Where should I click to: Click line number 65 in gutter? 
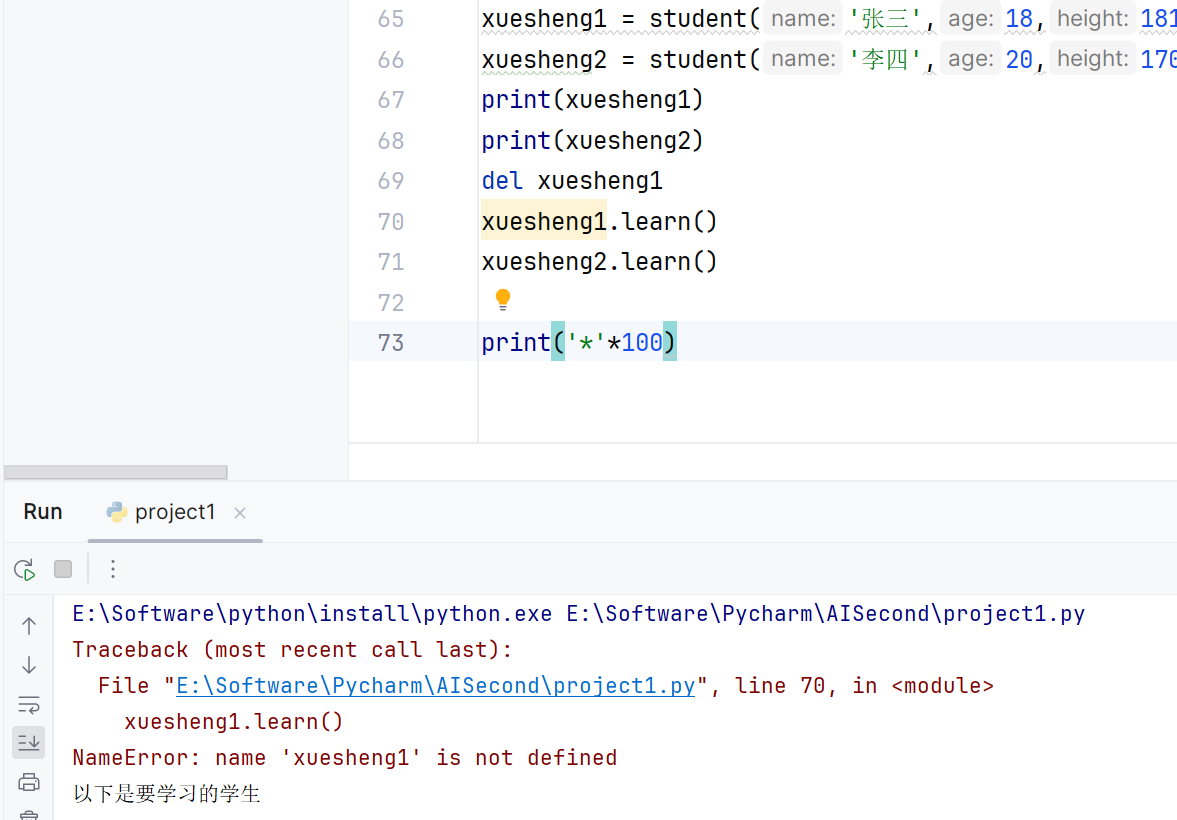pyautogui.click(x=390, y=19)
